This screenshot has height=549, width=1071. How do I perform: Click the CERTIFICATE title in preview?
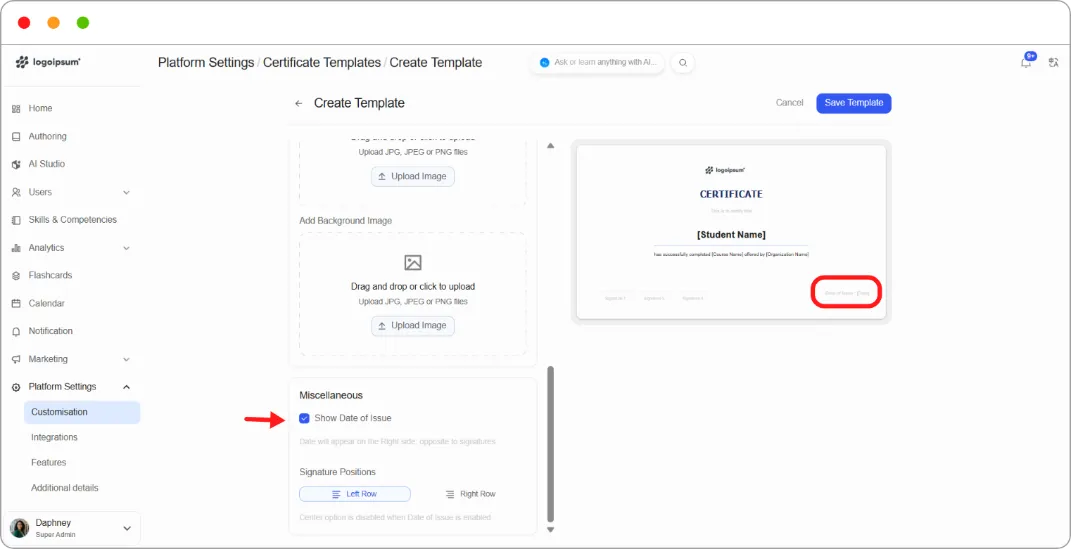[x=731, y=195]
